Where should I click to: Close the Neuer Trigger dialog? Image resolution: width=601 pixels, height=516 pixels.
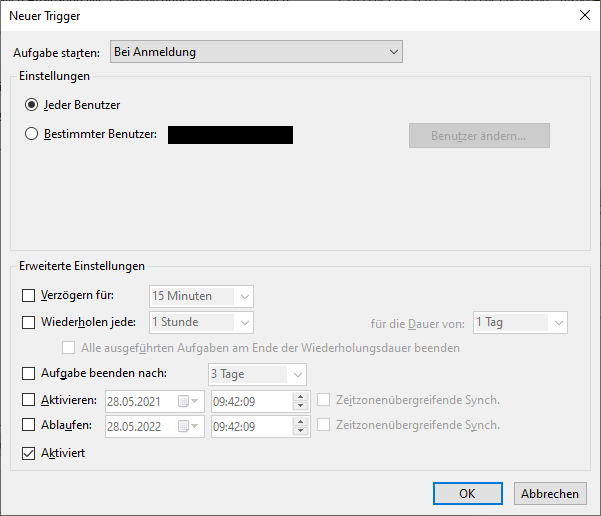[x=584, y=15]
